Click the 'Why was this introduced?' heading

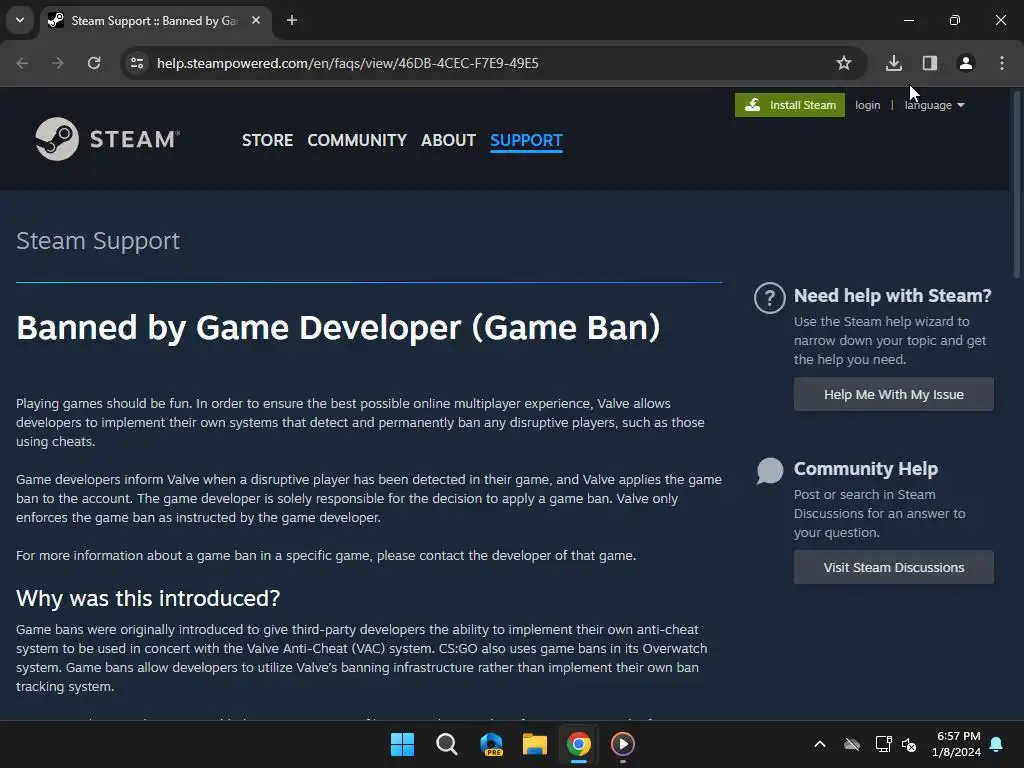pos(148,598)
